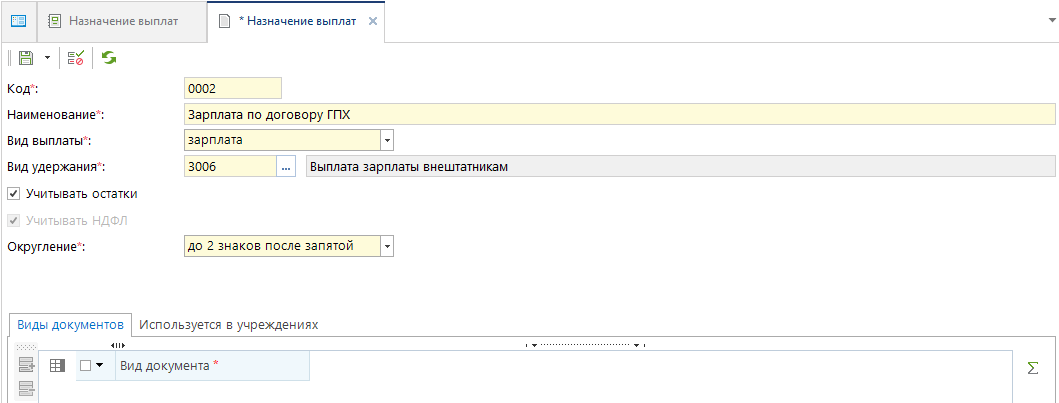Screen dimensions: 1059x403
Task: Click the "Наименование" text field
Action: point(620,115)
